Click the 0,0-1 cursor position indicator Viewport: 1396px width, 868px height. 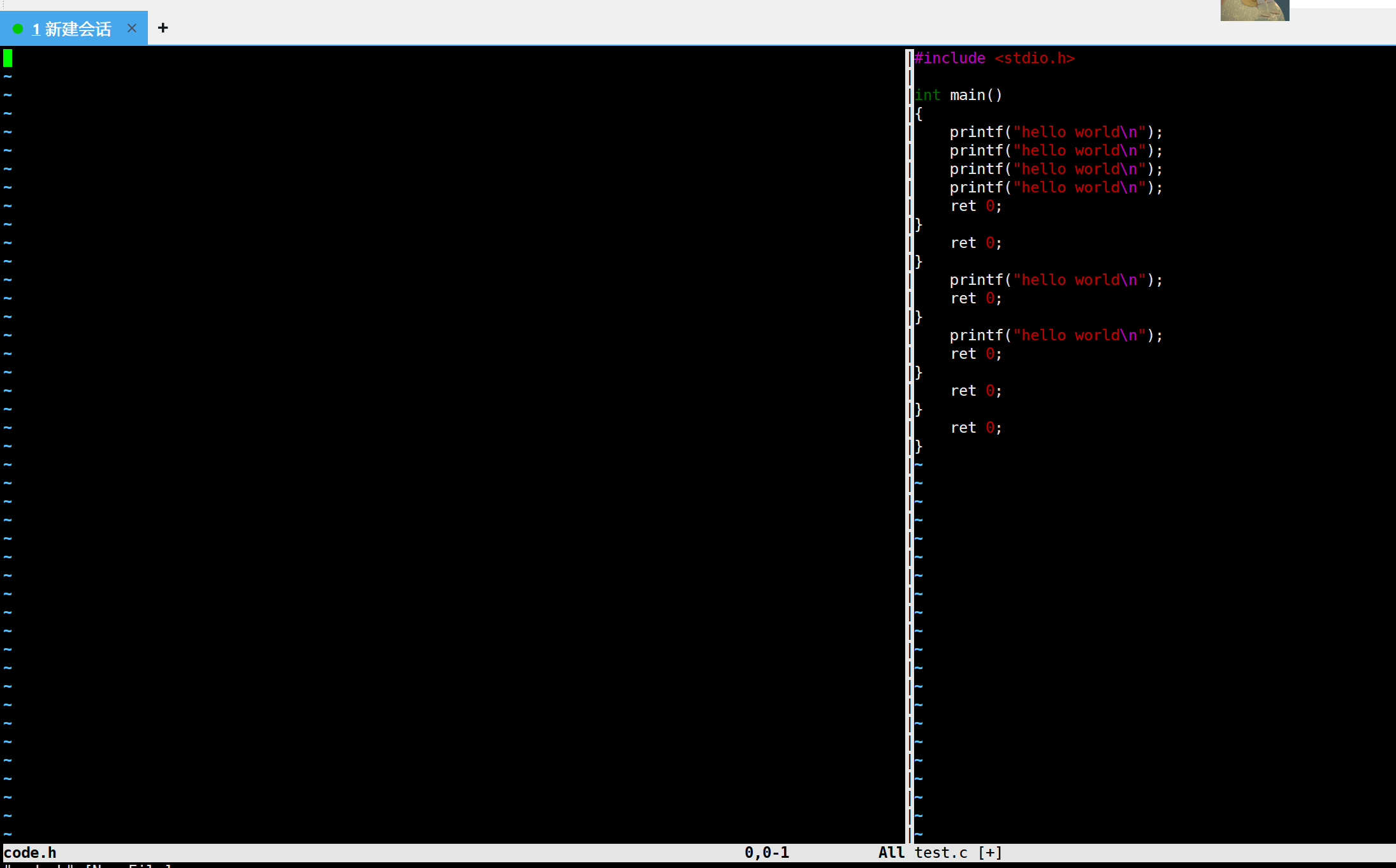767,852
